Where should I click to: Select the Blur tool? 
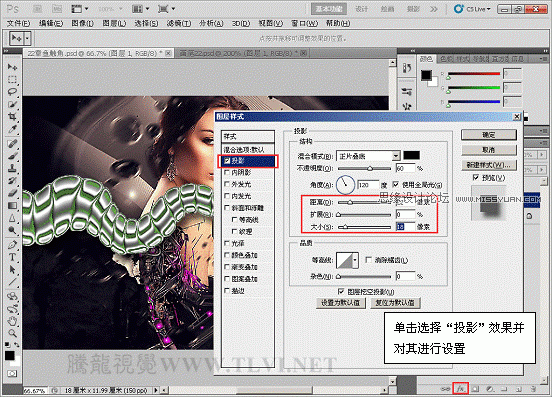(12, 218)
